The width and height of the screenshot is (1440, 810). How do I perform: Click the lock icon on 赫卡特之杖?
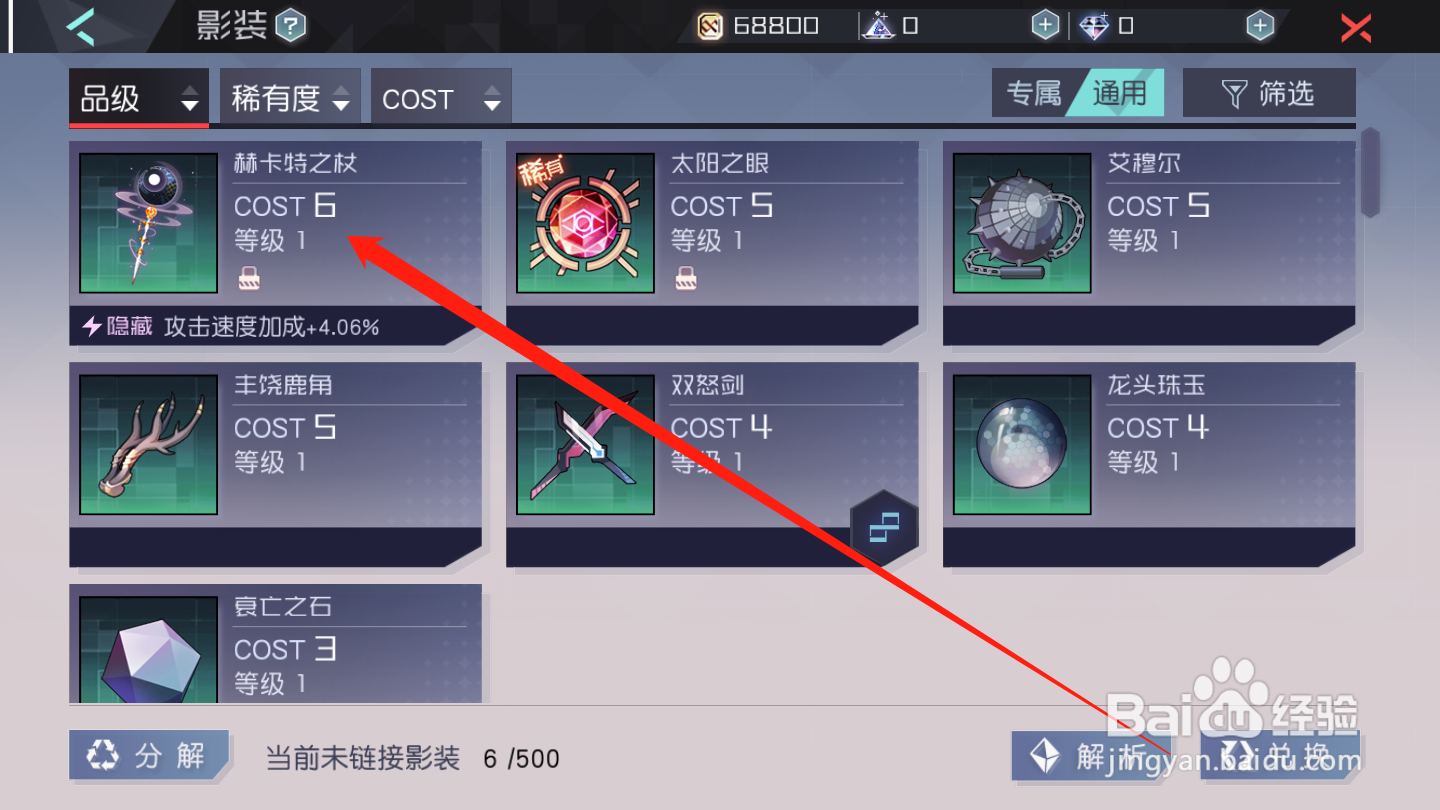tap(249, 280)
